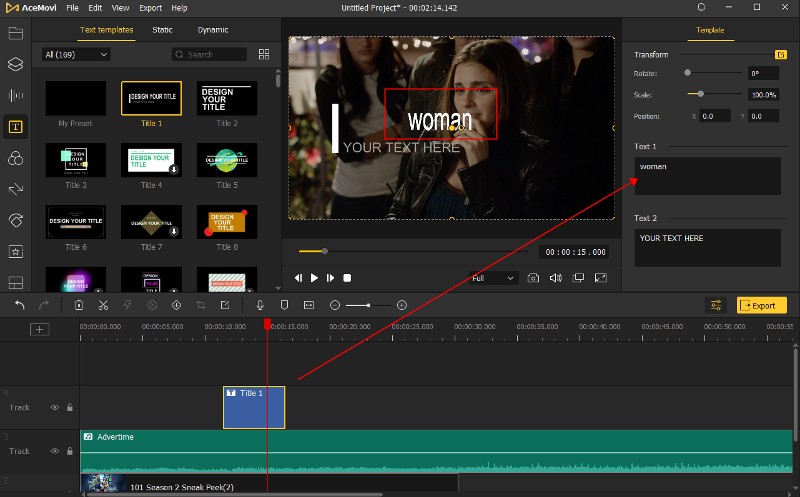Open the Split Screen sidebar icon
This screenshot has height=497, width=800.
(16, 282)
